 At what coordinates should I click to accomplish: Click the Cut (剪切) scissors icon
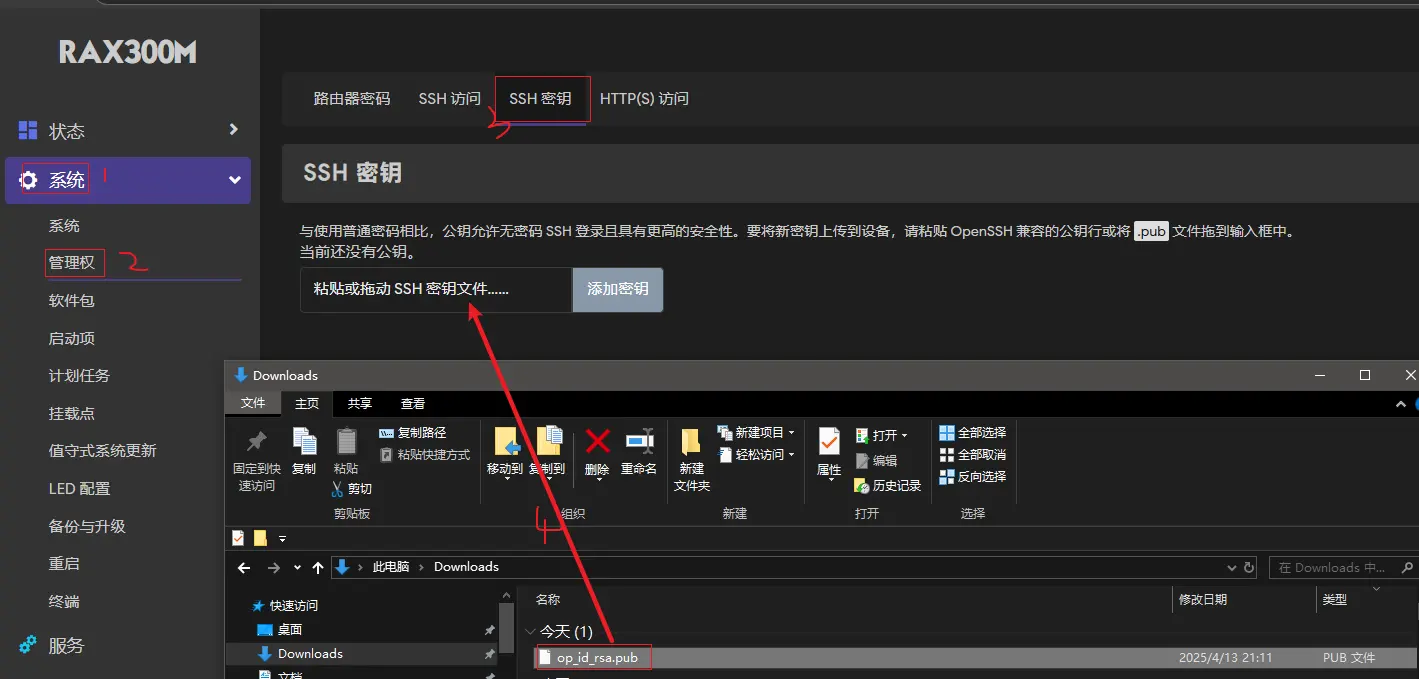pyautogui.click(x=338, y=489)
